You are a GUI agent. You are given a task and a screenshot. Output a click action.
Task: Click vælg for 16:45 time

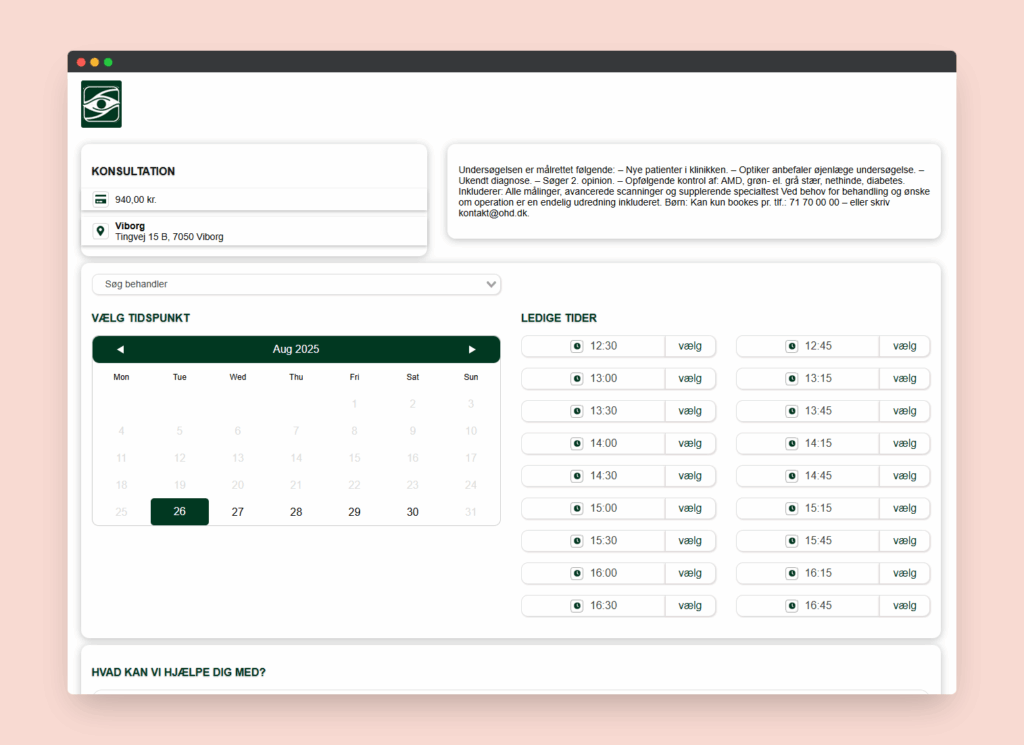coord(904,606)
